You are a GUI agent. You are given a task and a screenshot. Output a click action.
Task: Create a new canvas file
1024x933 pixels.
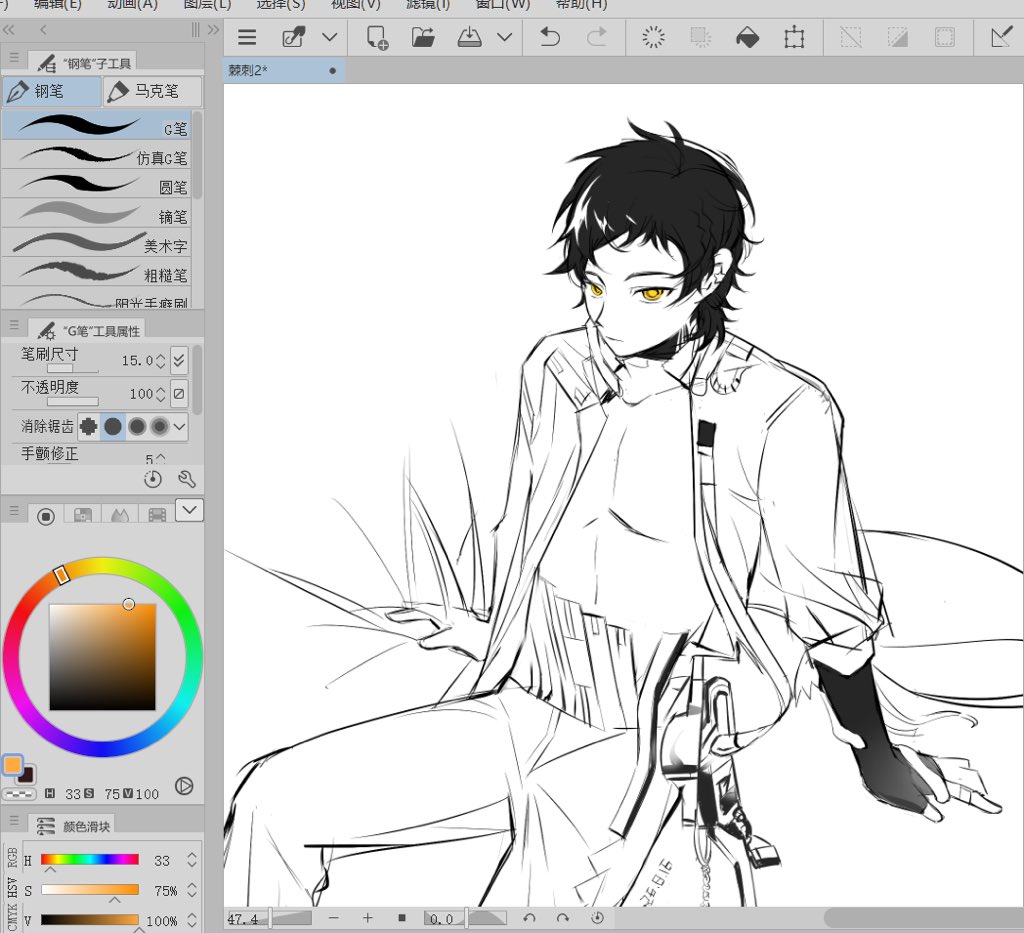[377, 37]
